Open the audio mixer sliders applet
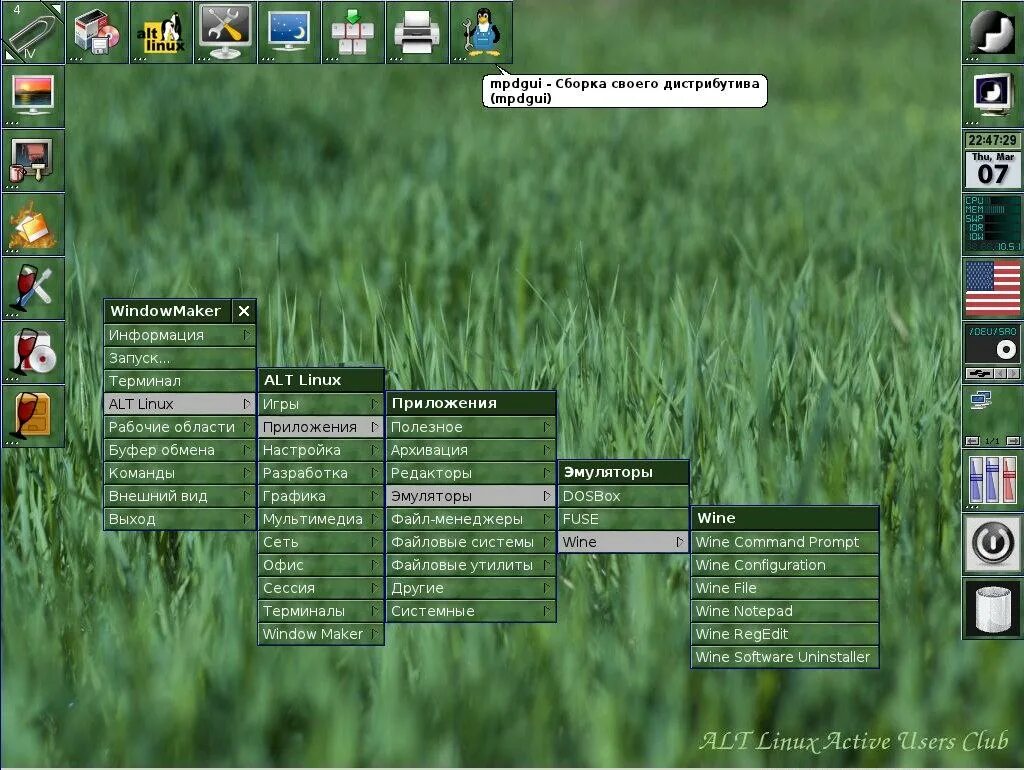Viewport: 1024px width, 770px height. (992, 480)
